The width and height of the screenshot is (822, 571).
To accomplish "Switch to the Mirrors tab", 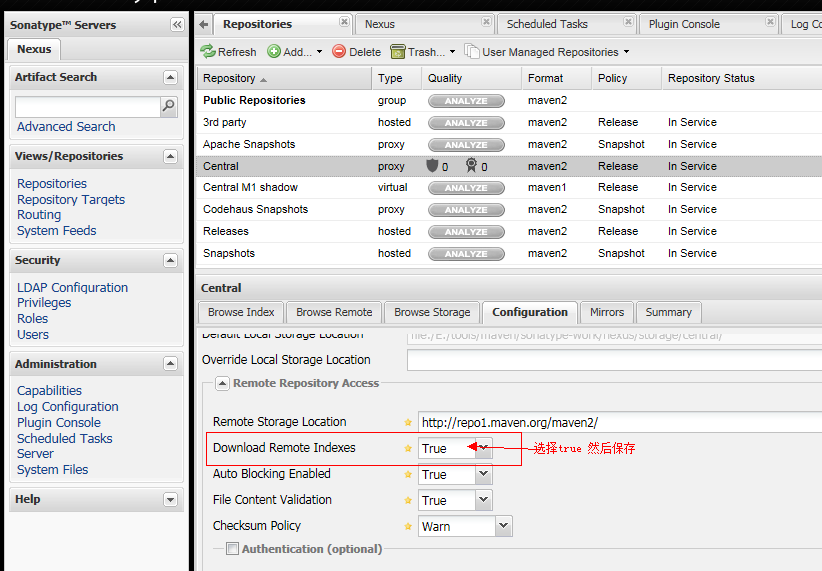I will [x=607, y=312].
